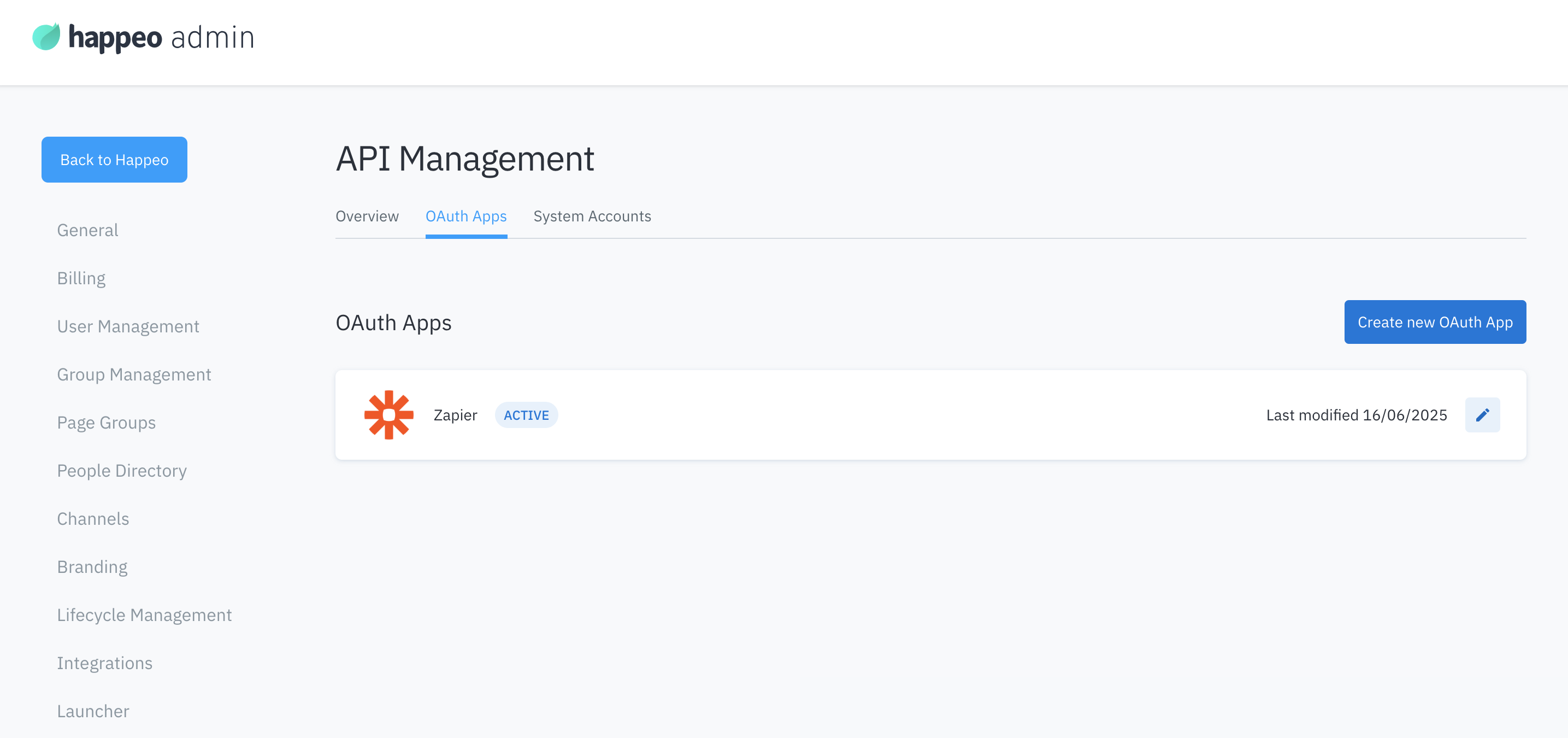The width and height of the screenshot is (1568, 738).
Task: Click the Zapier app logo icon
Action: (x=389, y=415)
